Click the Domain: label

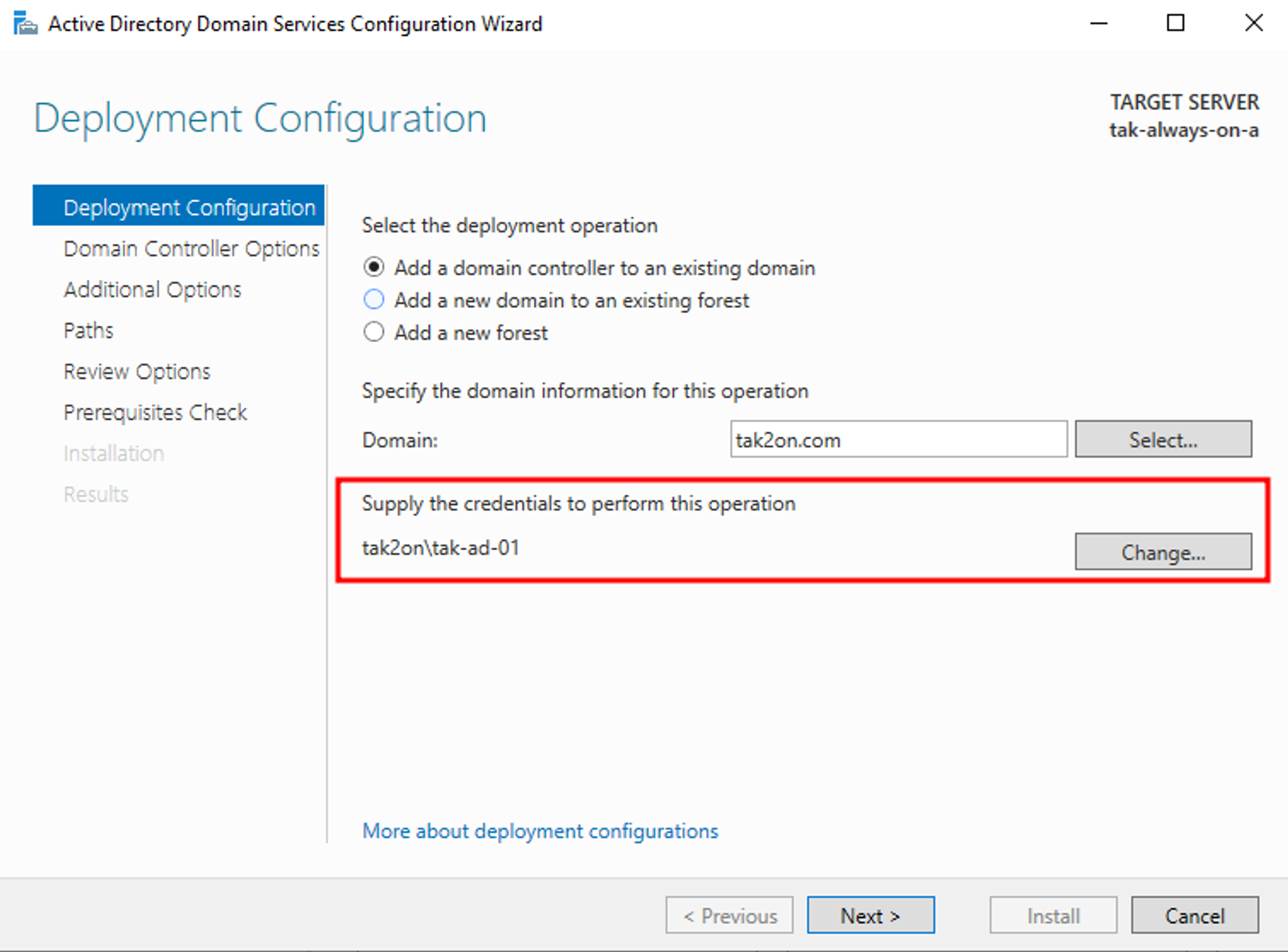coord(400,441)
